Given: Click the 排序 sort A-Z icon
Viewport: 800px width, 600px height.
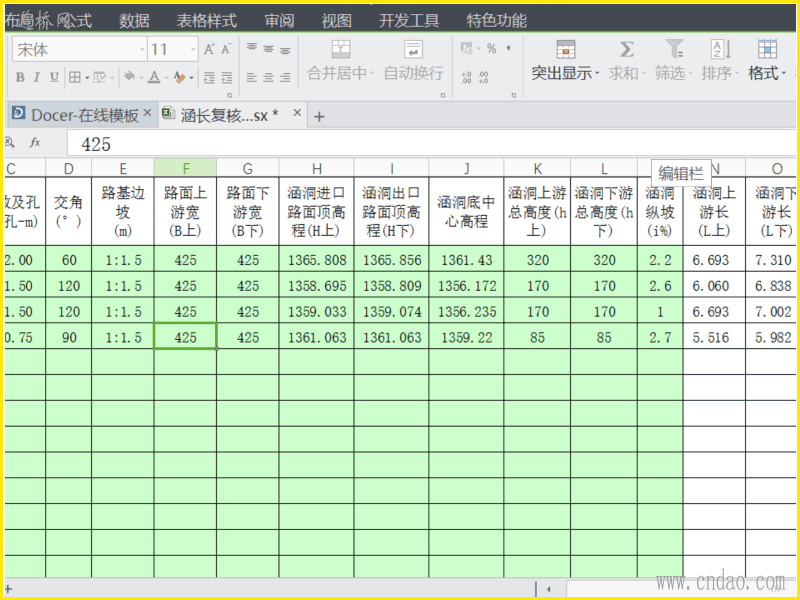Looking at the screenshot, I should [721, 49].
